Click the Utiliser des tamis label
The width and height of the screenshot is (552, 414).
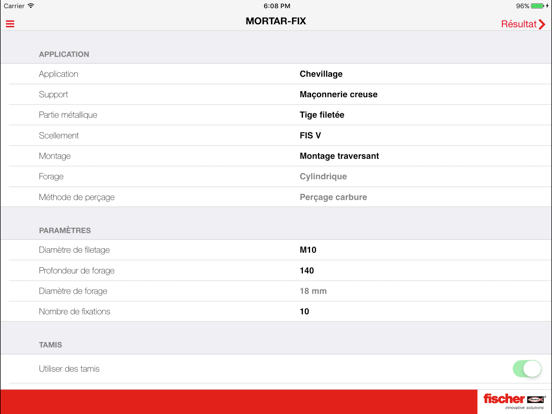point(69,369)
